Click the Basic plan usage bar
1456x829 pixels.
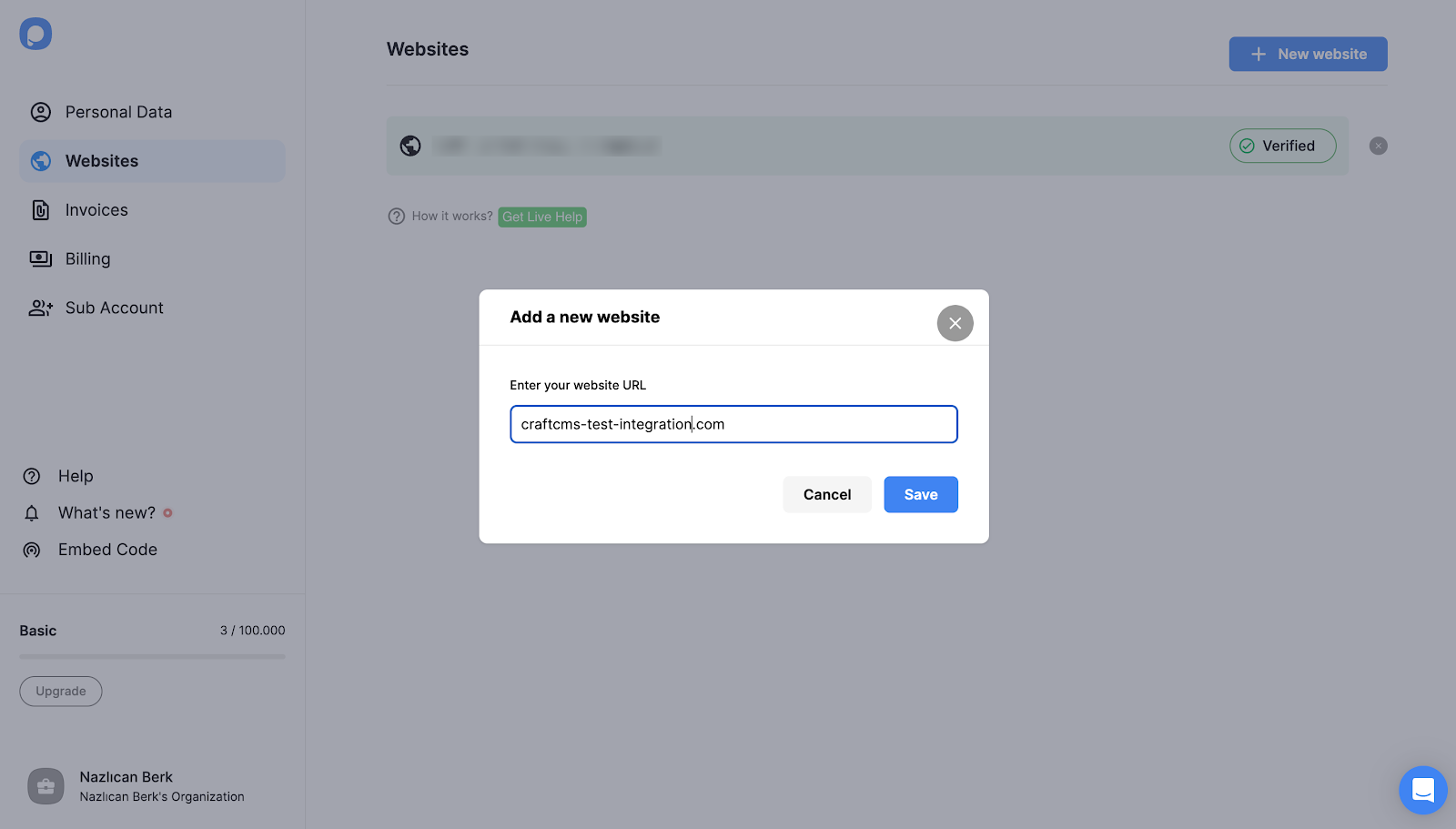[152, 656]
